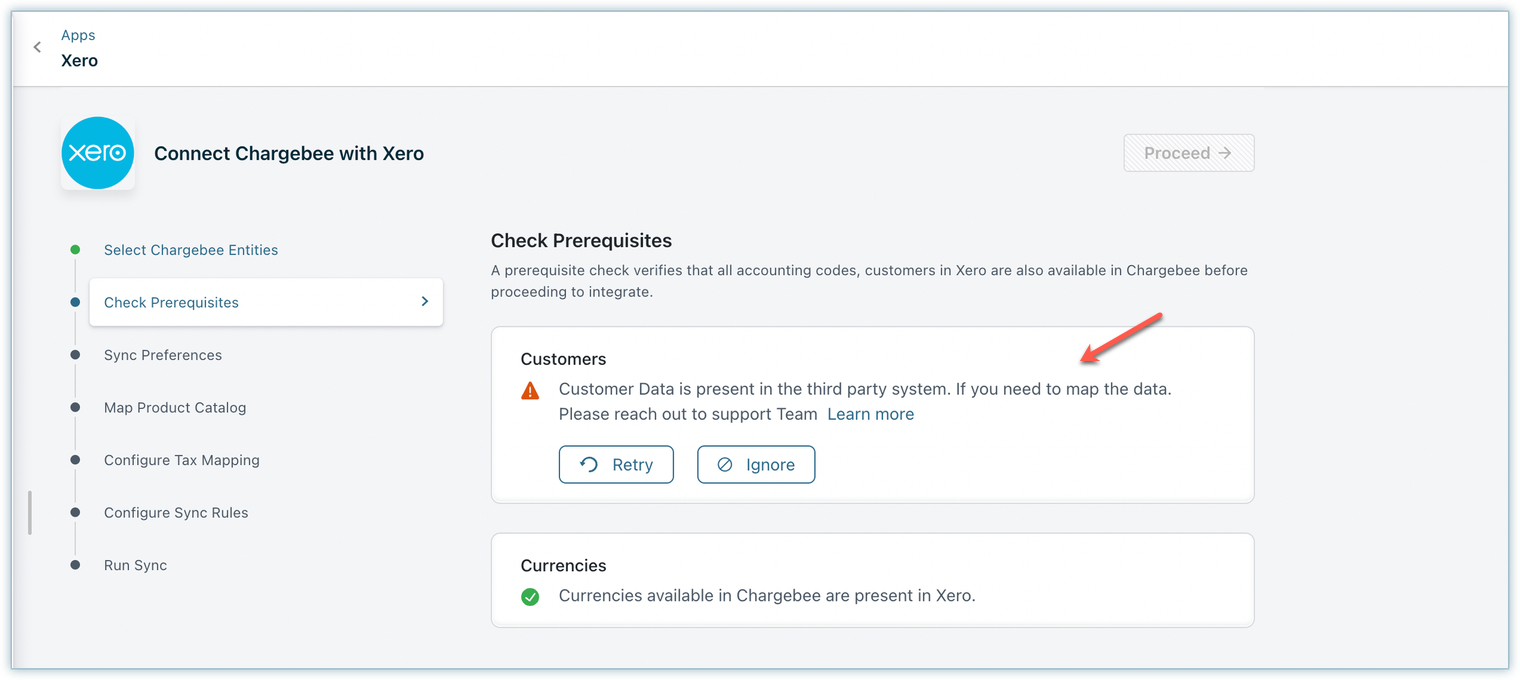
Task: Select the Configure Sync Rules step
Action: 176,513
